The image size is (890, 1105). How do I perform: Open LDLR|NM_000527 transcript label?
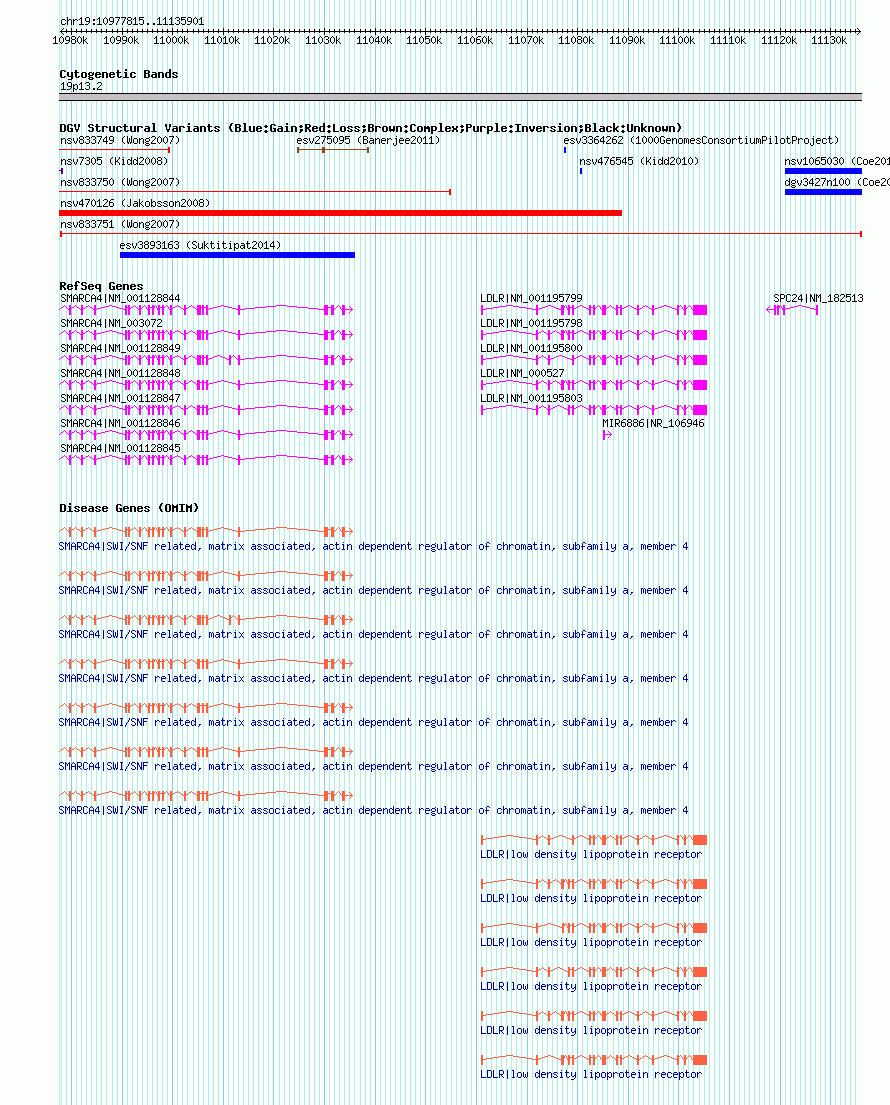pyautogui.click(x=522, y=374)
